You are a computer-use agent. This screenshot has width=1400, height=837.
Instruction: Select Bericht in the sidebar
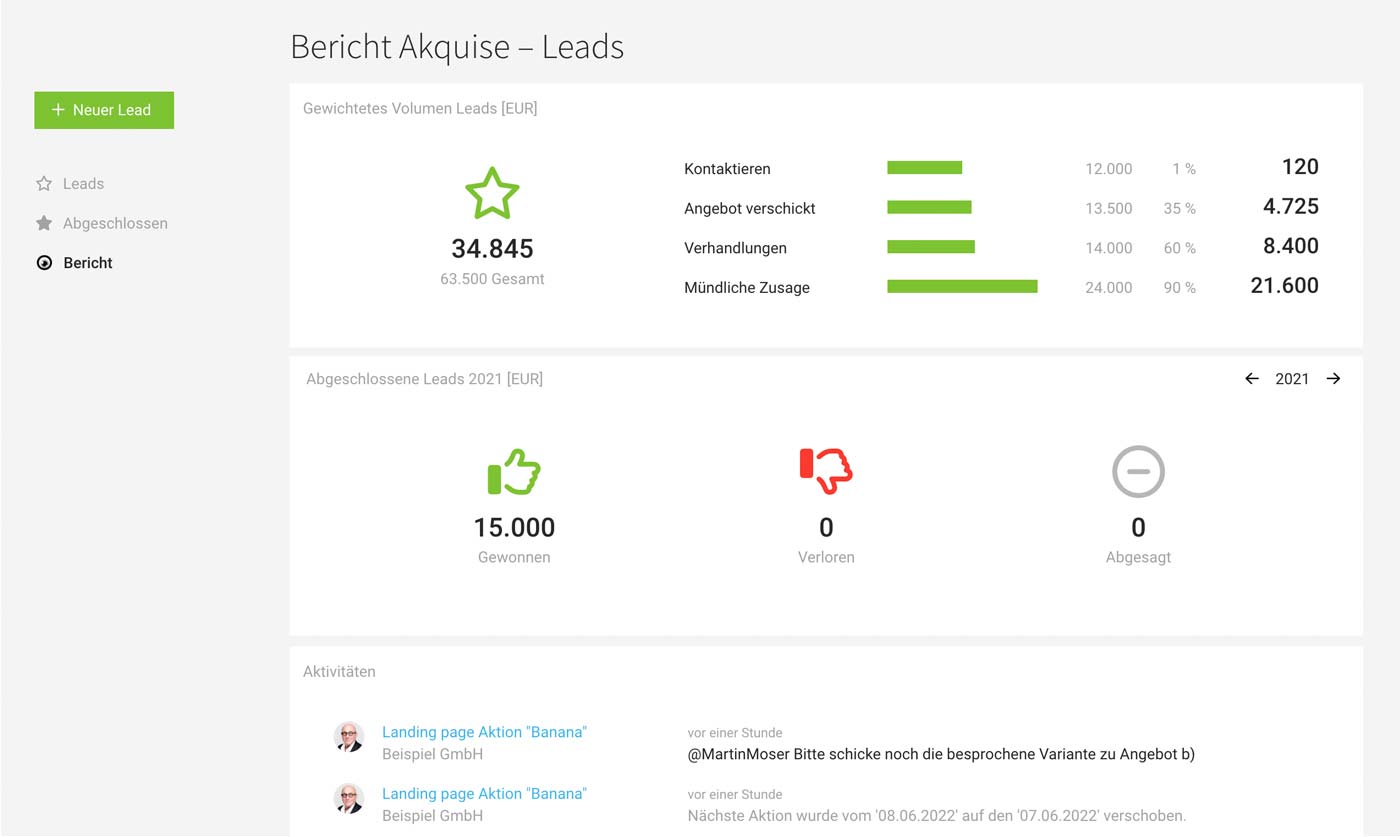(88, 263)
